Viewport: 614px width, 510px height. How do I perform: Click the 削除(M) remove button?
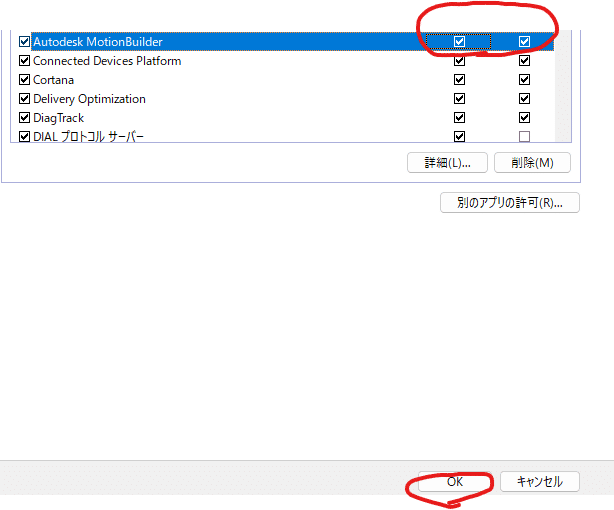pos(532,163)
